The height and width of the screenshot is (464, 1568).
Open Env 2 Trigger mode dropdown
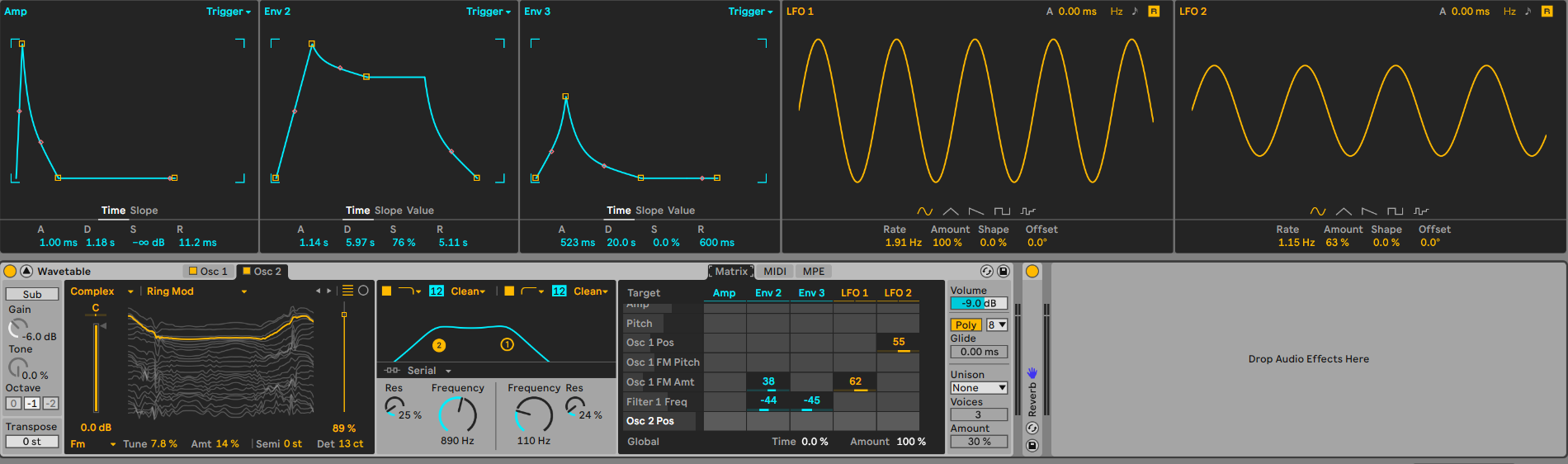(489, 12)
